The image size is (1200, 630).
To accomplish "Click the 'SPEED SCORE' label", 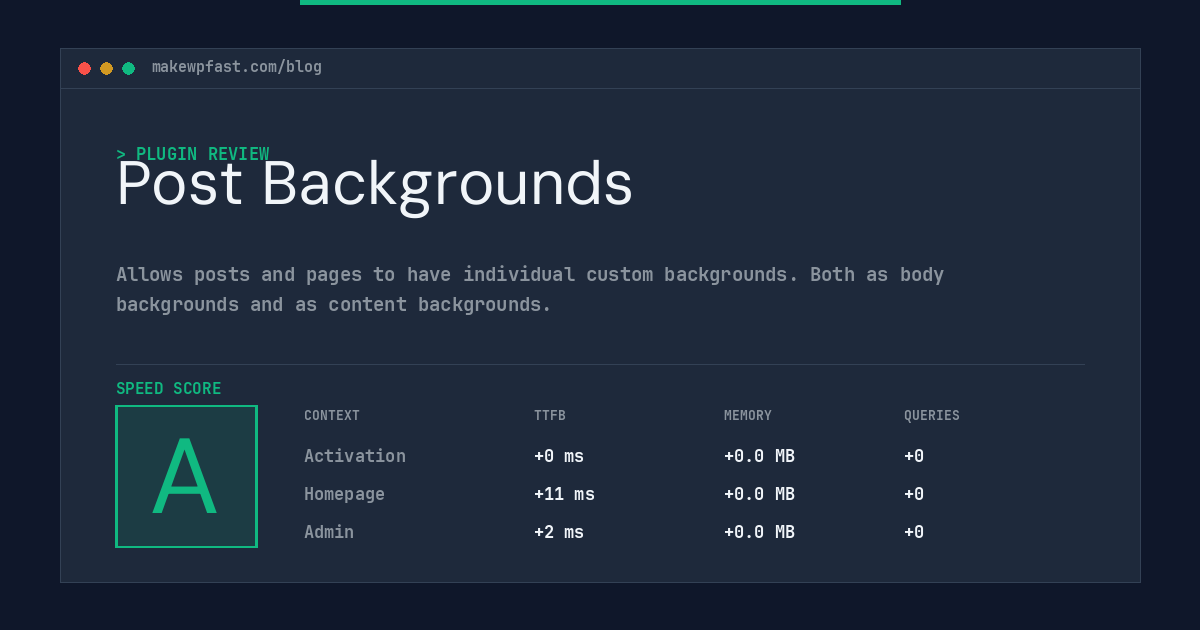I will [x=169, y=388].
